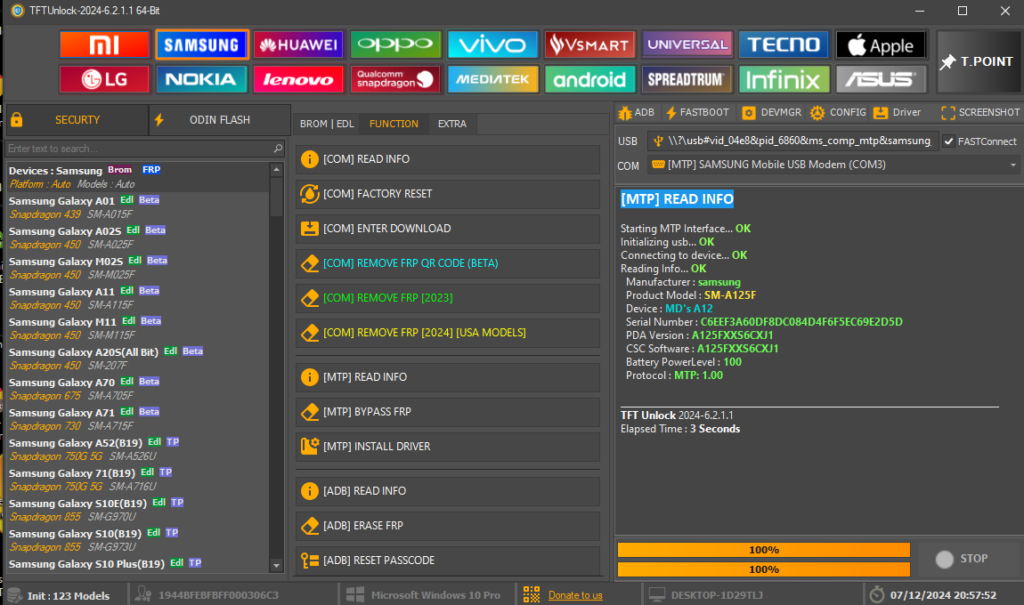Open the Donate to us link
Viewport: 1024px width, 605px height.
point(575,595)
